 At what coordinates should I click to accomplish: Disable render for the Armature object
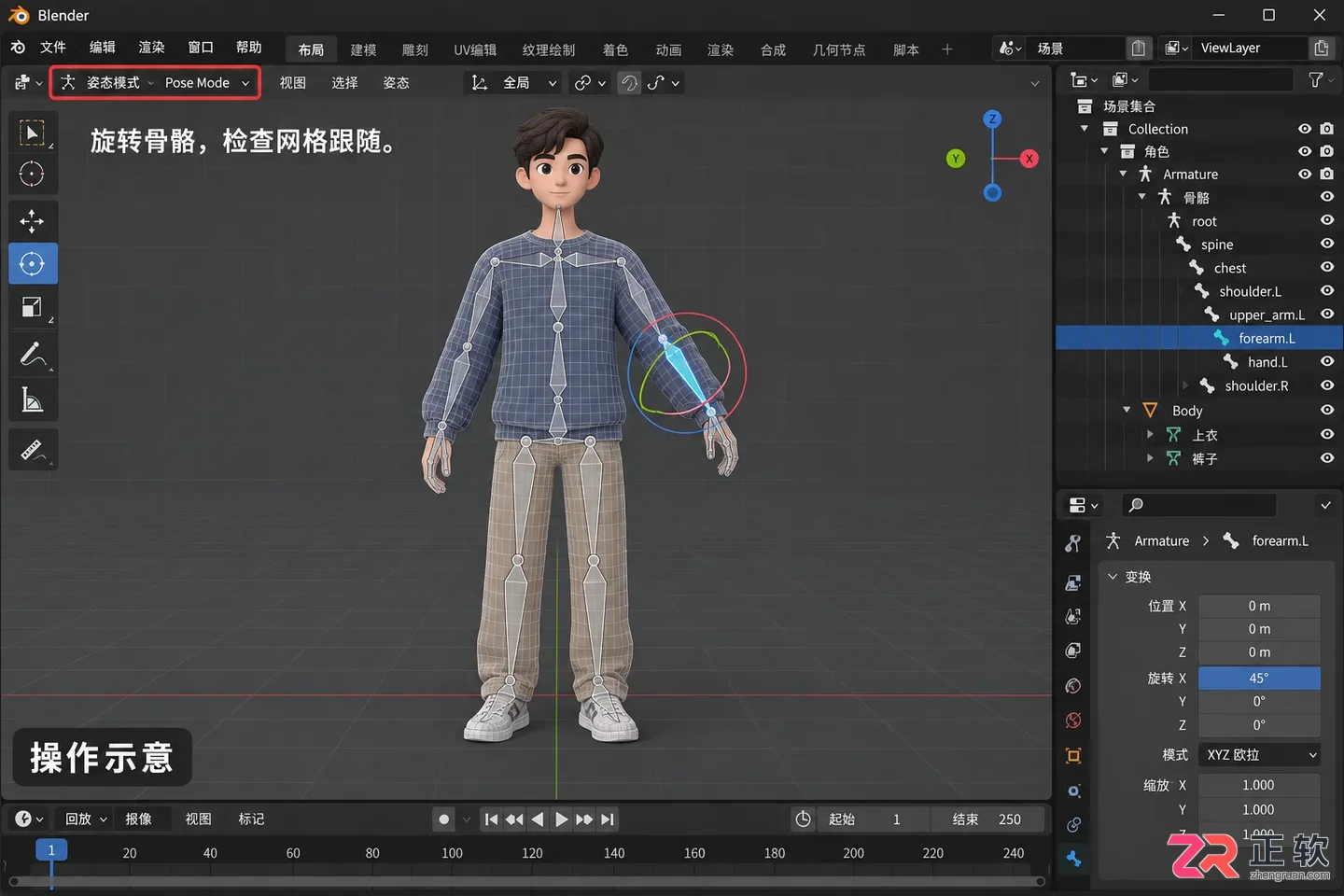pyautogui.click(x=1327, y=174)
